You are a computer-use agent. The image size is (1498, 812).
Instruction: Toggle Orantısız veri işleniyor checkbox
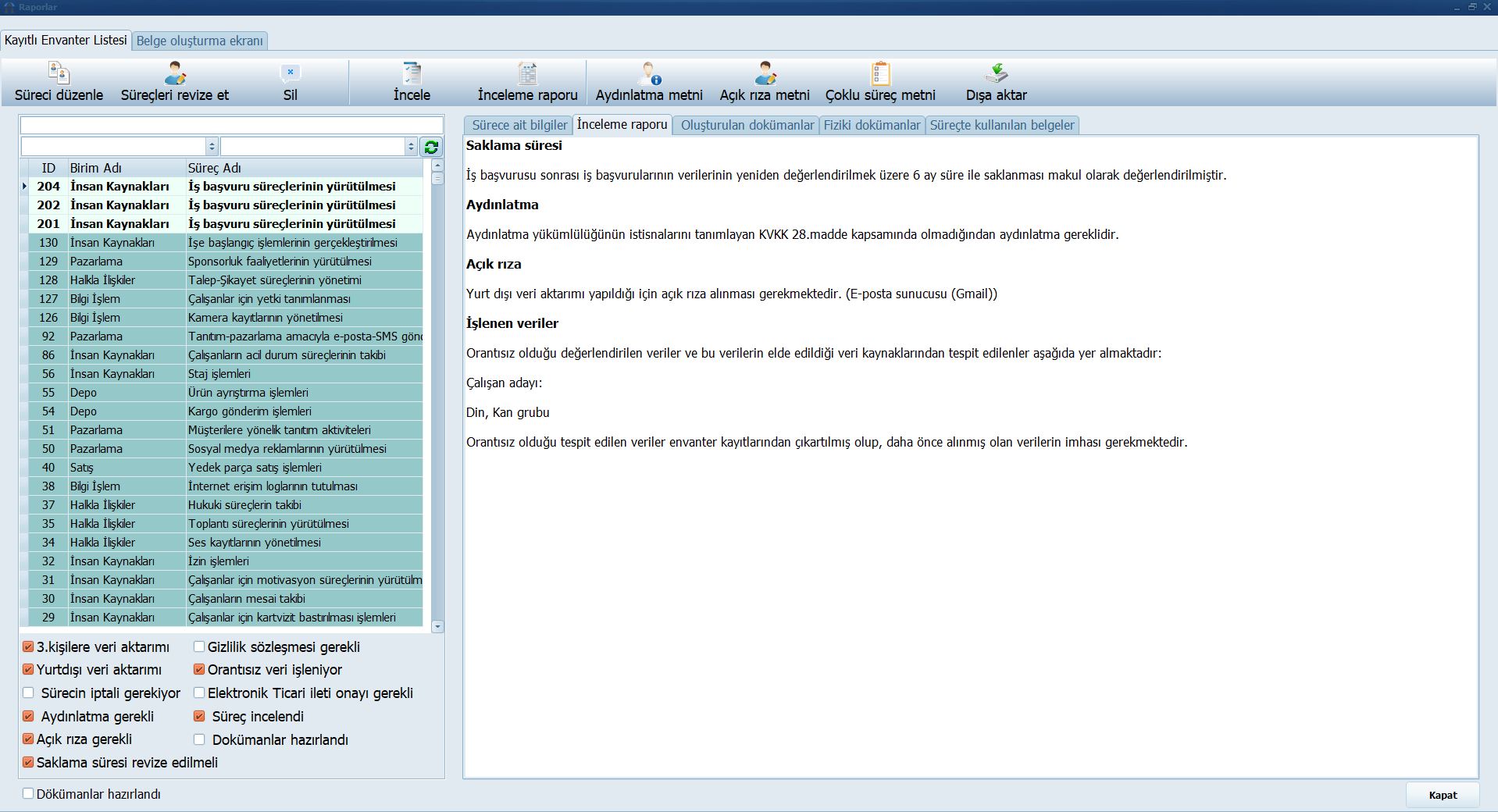click(x=199, y=670)
